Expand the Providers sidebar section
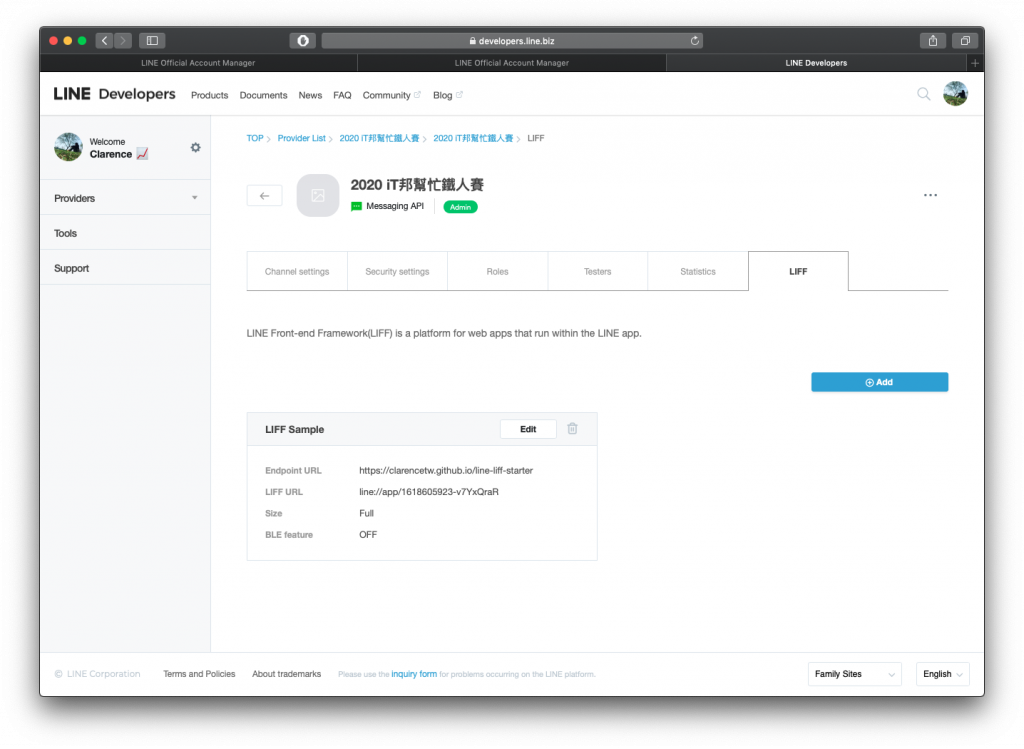Viewport: 1024px width, 749px height. click(x=125, y=198)
